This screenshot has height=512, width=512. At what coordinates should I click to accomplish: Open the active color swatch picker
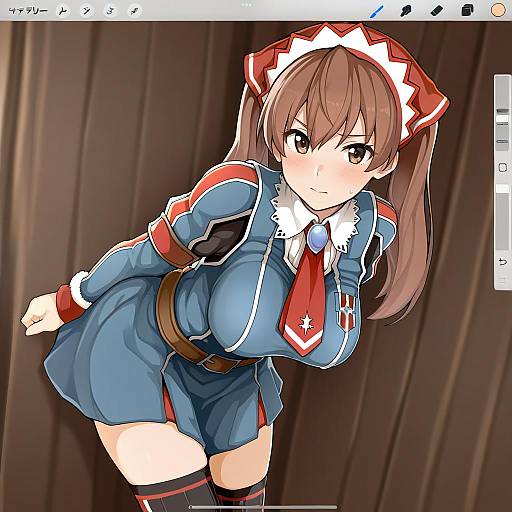pos(498,10)
